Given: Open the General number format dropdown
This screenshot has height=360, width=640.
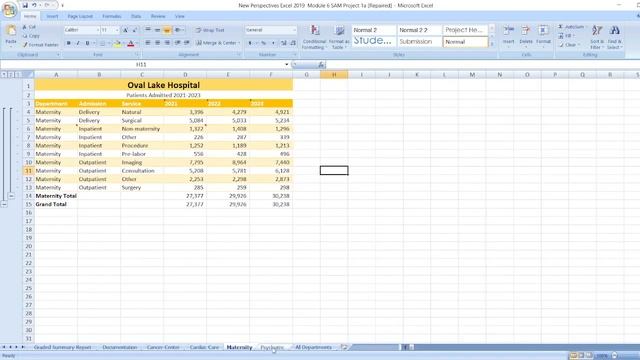Looking at the screenshot, I should pyautogui.click(x=294, y=30).
